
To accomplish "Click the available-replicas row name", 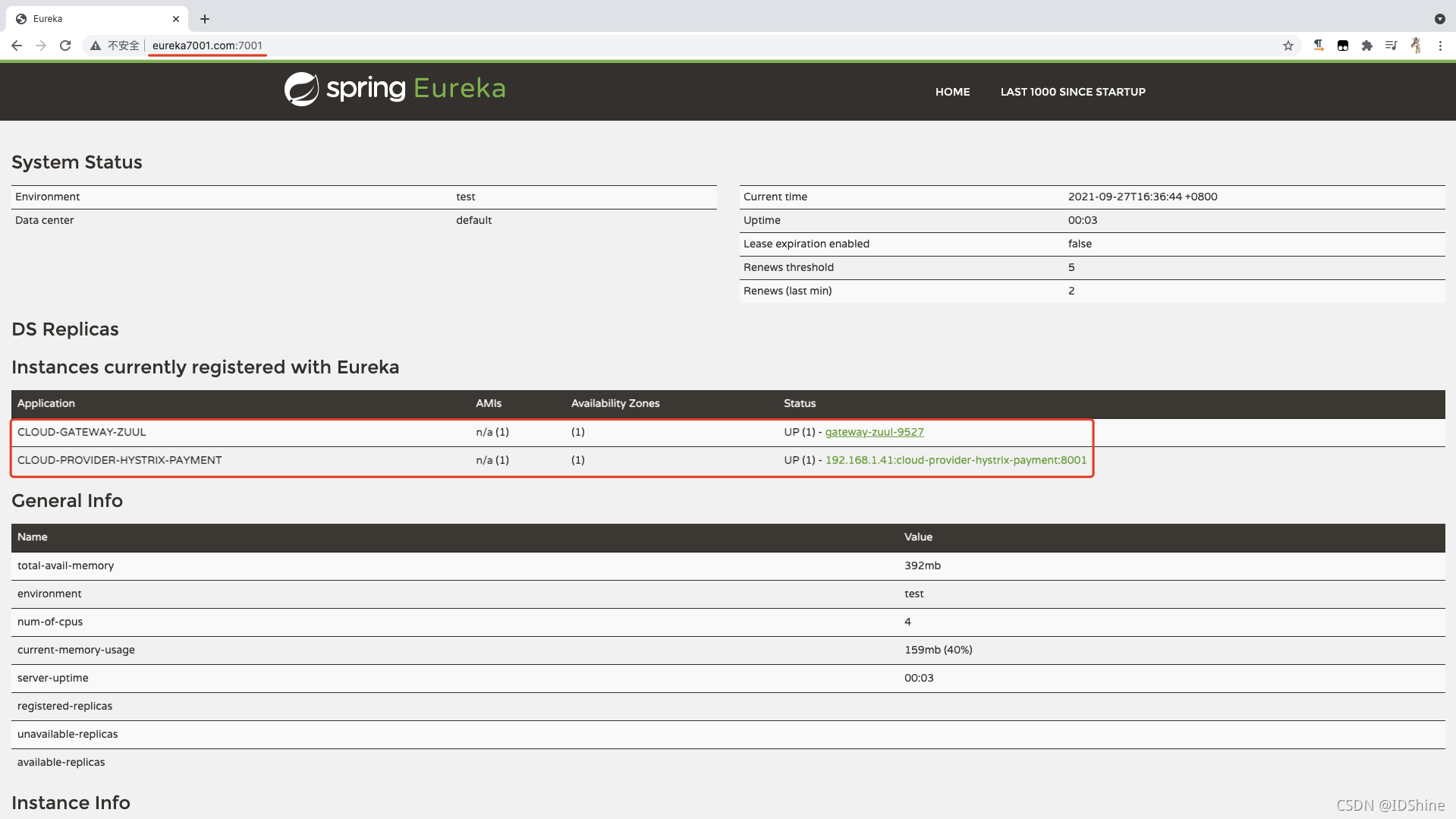I will [x=61, y=762].
